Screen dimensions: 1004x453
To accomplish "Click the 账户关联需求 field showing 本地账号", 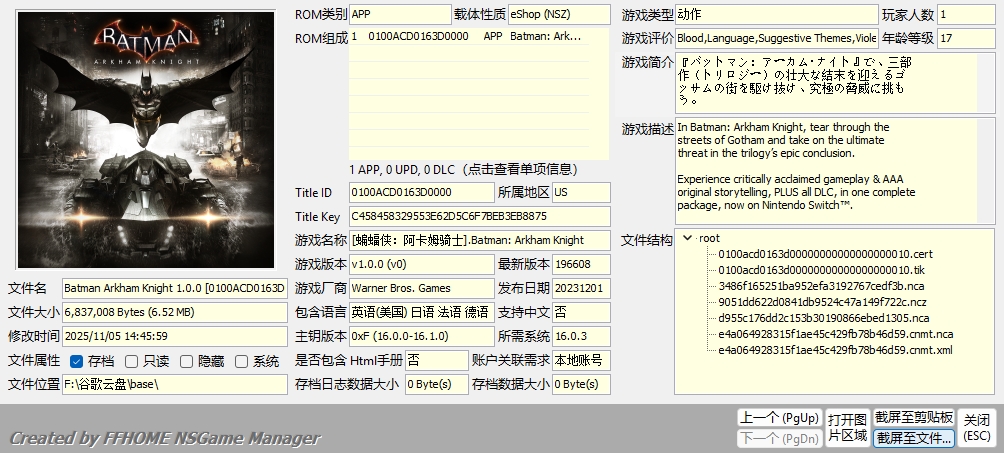I will pos(581,360).
